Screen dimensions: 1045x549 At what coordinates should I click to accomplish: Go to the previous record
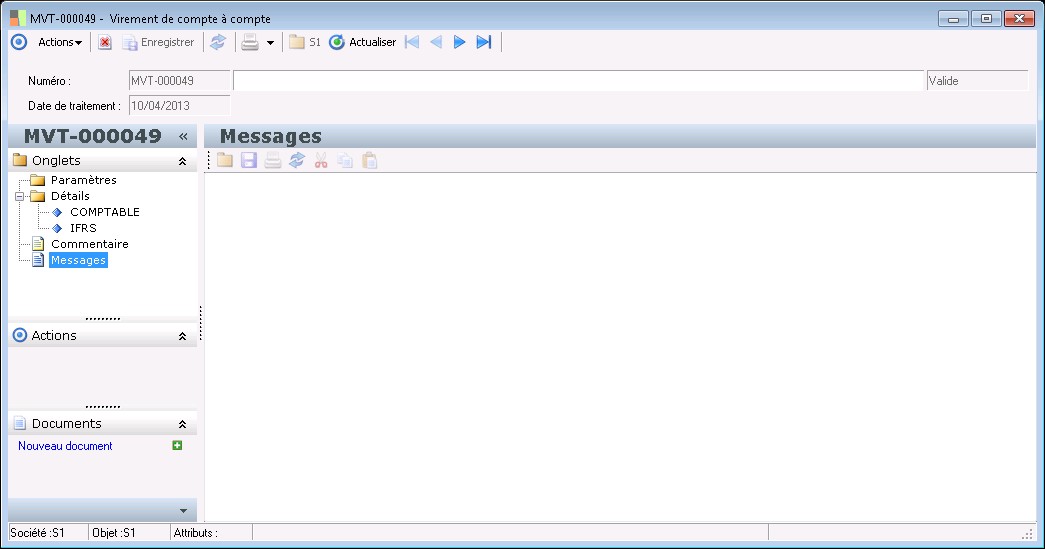[436, 42]
